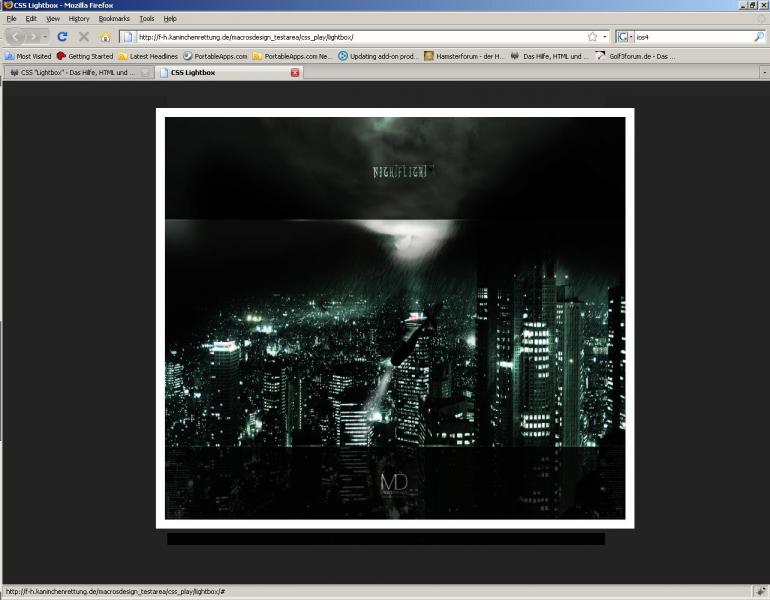The height and width of the screenshot is (600, 770).
Task: Open the search engine chooser dropdown
Action: click(625, 37)
